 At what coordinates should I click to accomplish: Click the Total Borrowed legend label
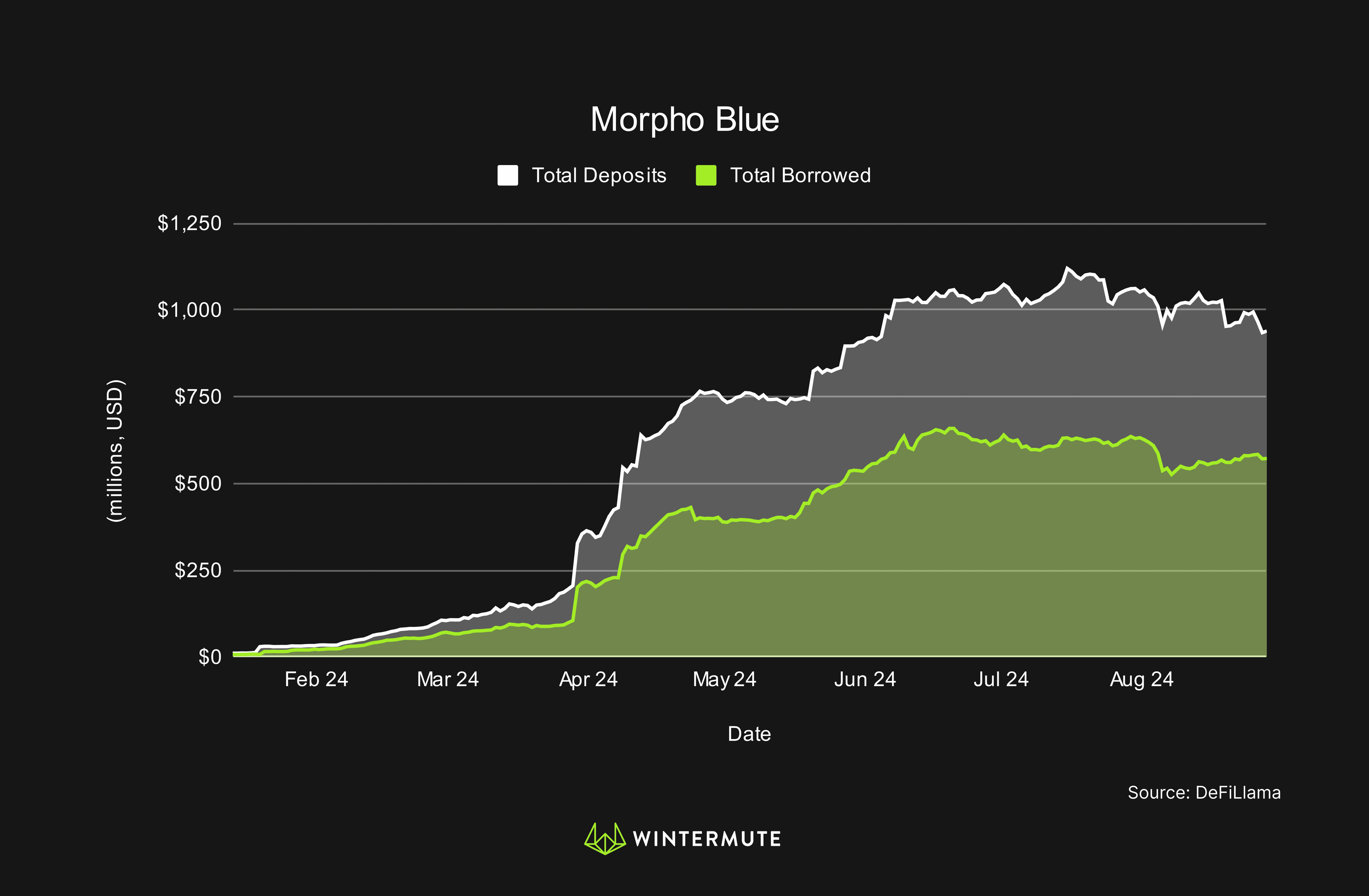(x=800, y=175)
